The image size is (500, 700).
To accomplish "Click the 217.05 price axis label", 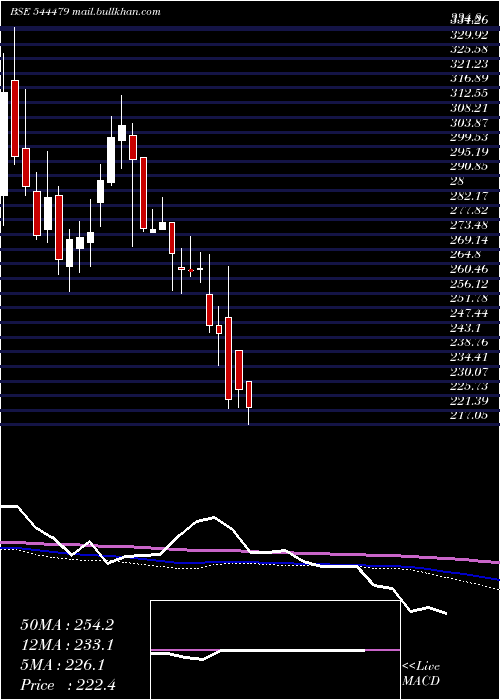I will pos(468,415).
